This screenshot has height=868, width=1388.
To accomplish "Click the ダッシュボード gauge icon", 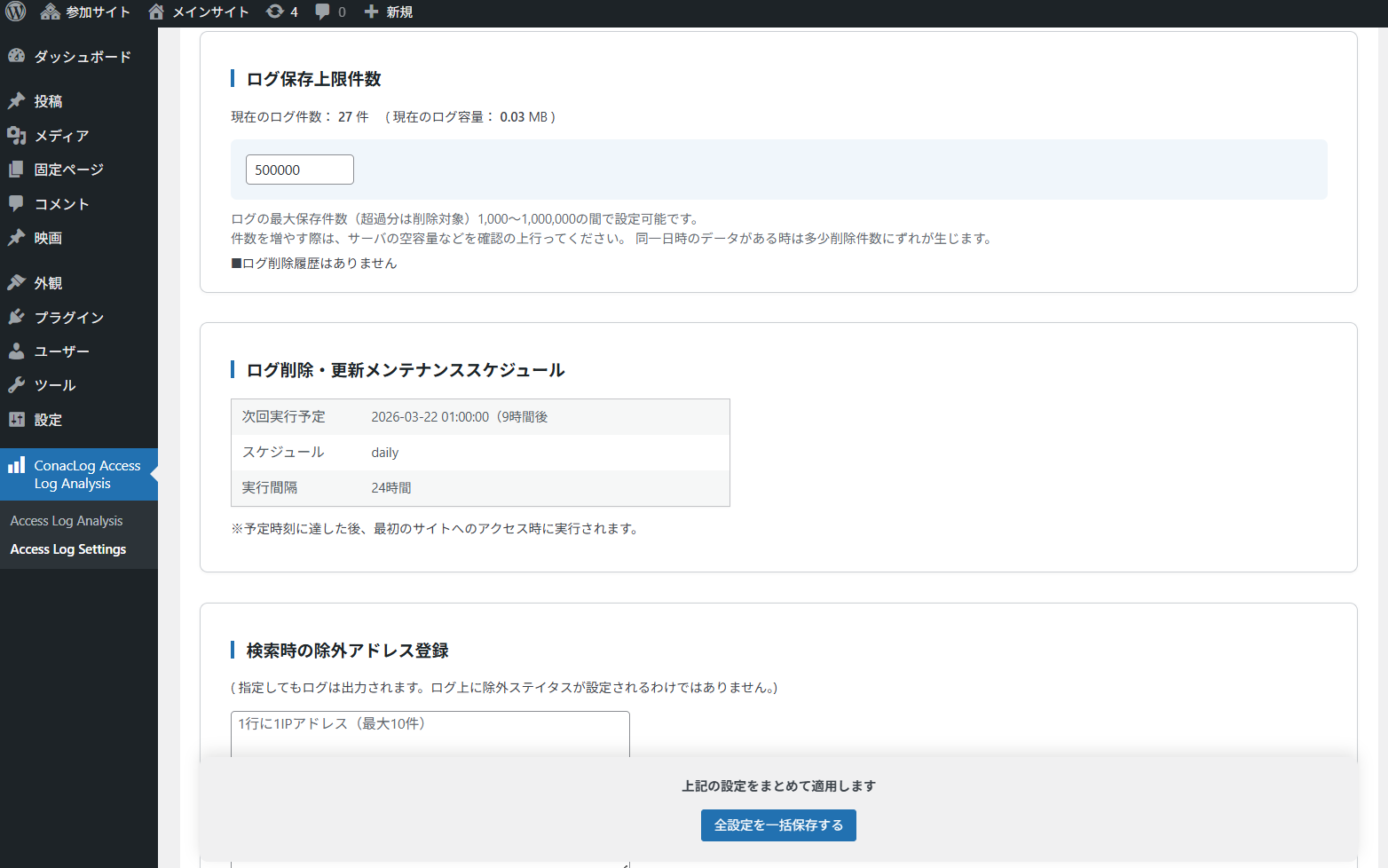I will (16, 56).
